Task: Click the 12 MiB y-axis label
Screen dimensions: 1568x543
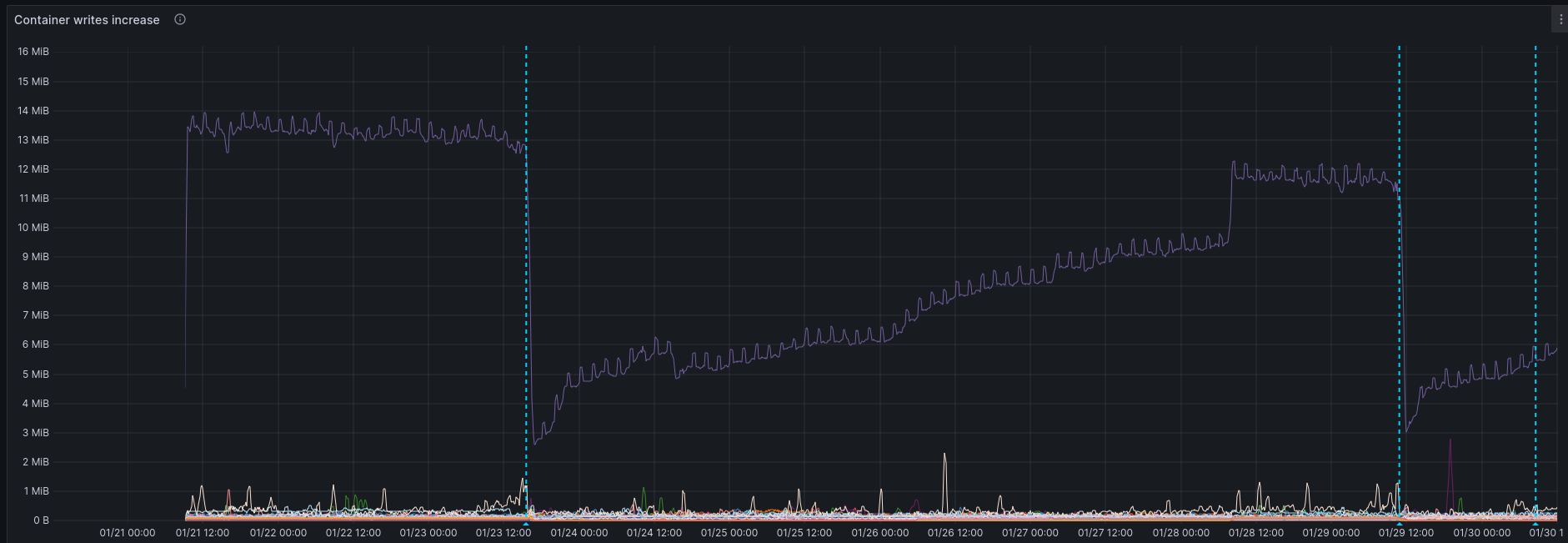Action: pos(33,169)
